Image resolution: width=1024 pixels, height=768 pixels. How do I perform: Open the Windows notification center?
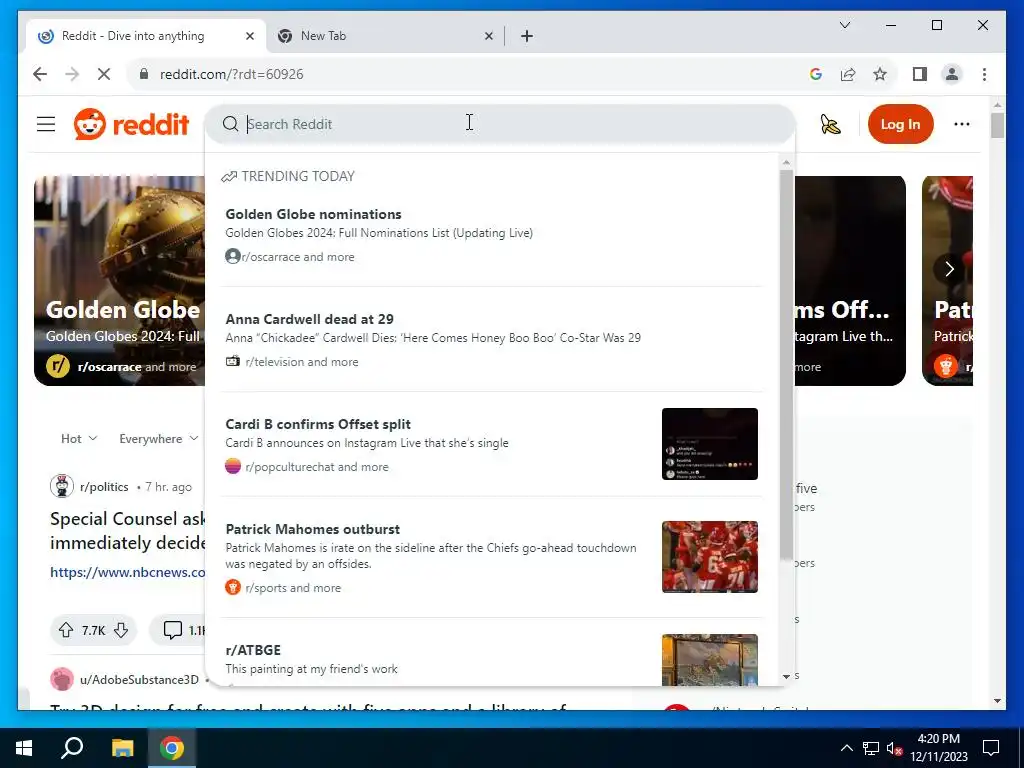coord(991,748)
